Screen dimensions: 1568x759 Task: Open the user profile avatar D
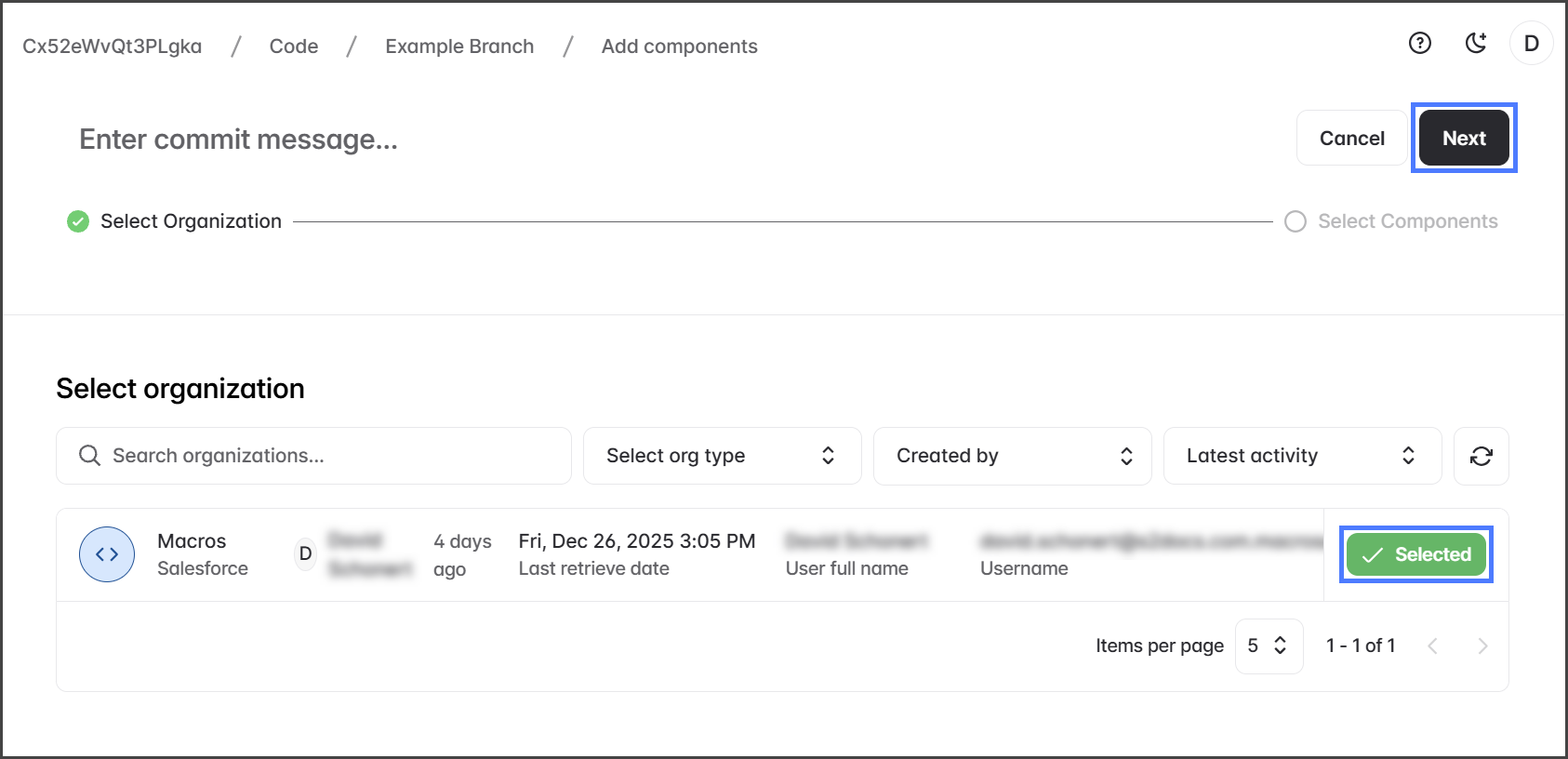pos(1531,44)
